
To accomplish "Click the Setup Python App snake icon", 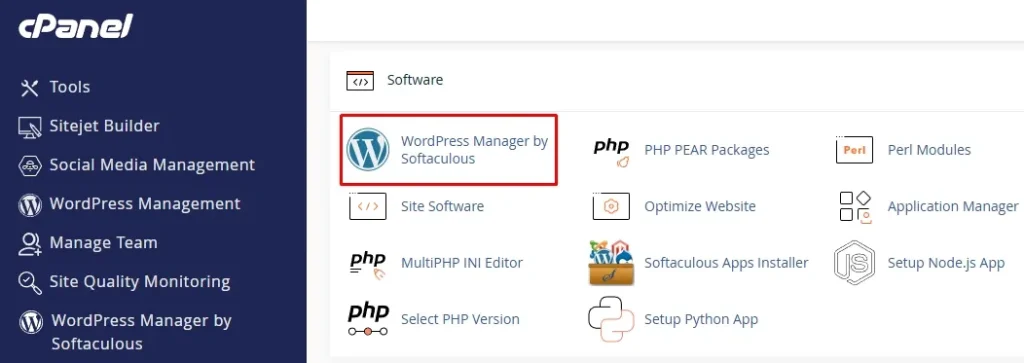I will (x=611, y=319).
